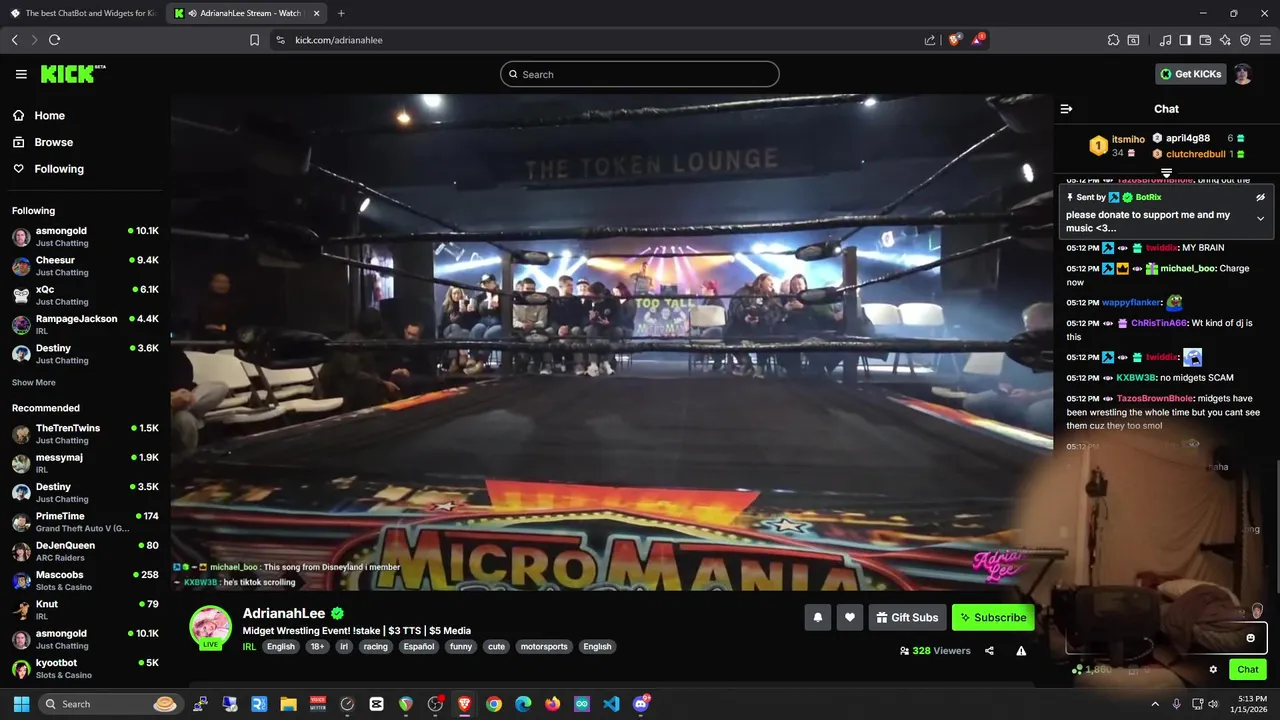Screen dimensions: 1280x720
Task: Open Brave Leo AI icon
Action: (x=1225, y=40)
